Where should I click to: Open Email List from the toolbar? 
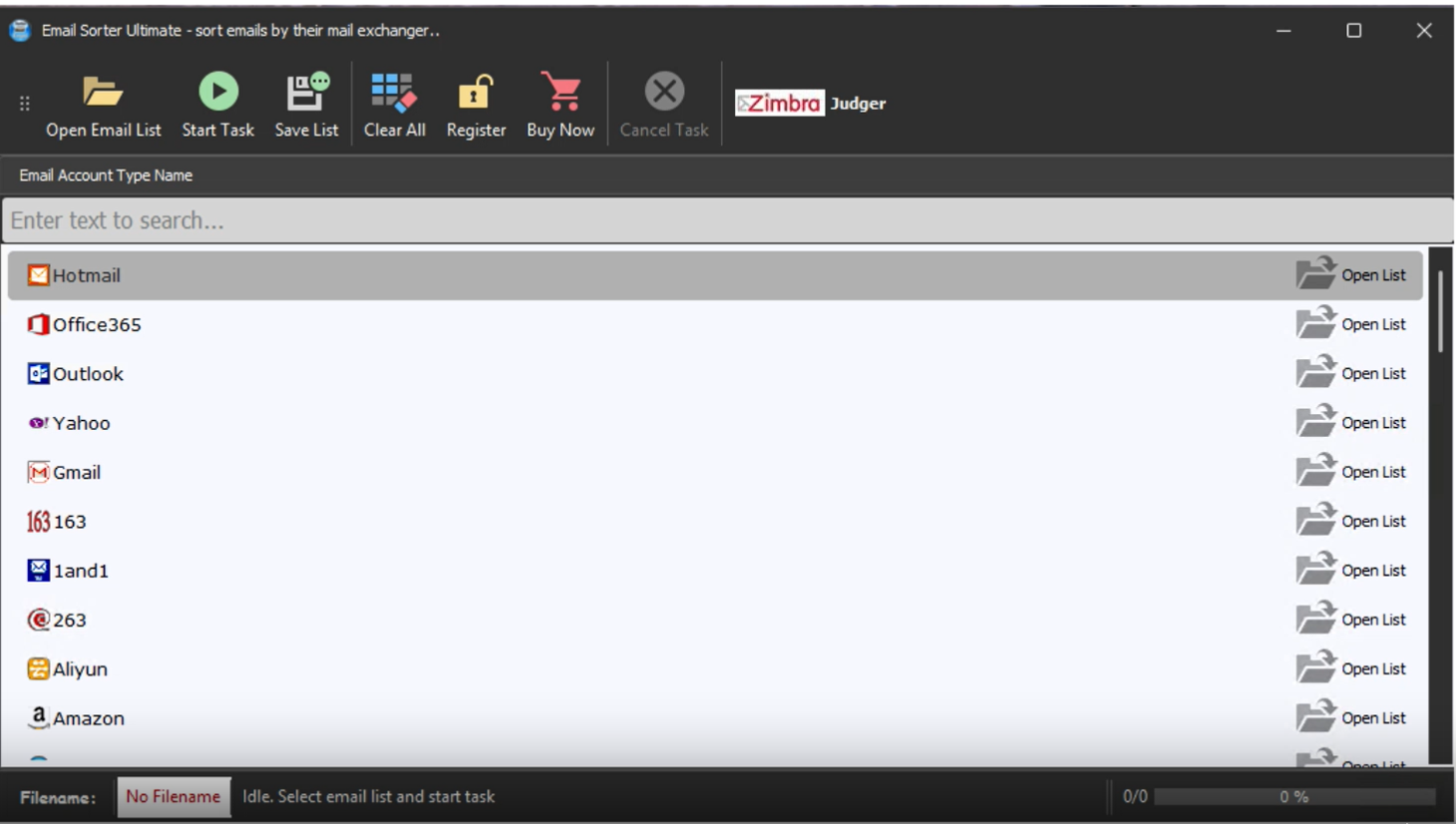[103, 105]
